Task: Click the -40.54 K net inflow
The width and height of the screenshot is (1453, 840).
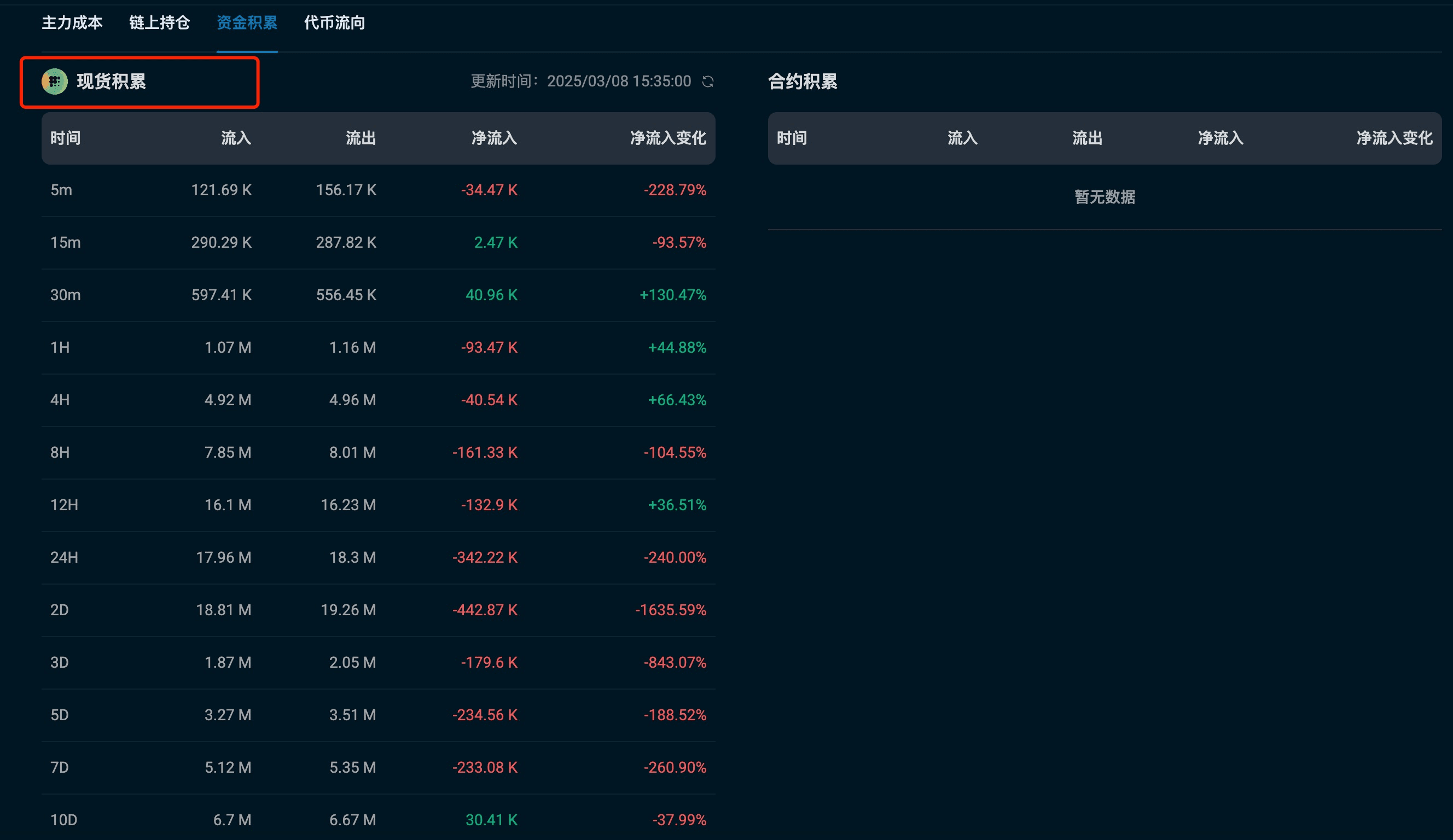Action: (x=489, y=400)
